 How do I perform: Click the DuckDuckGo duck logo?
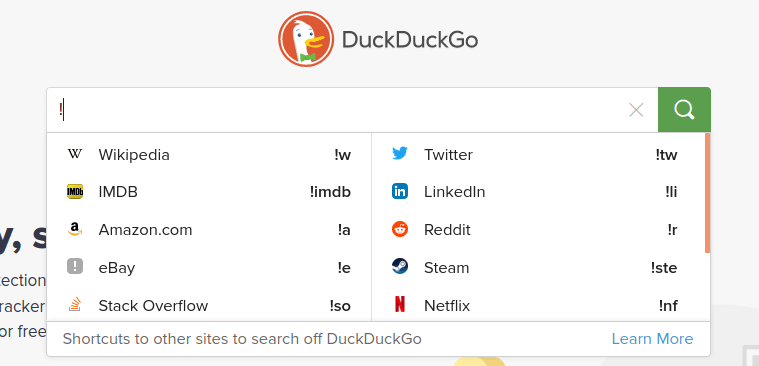(306, 39)
